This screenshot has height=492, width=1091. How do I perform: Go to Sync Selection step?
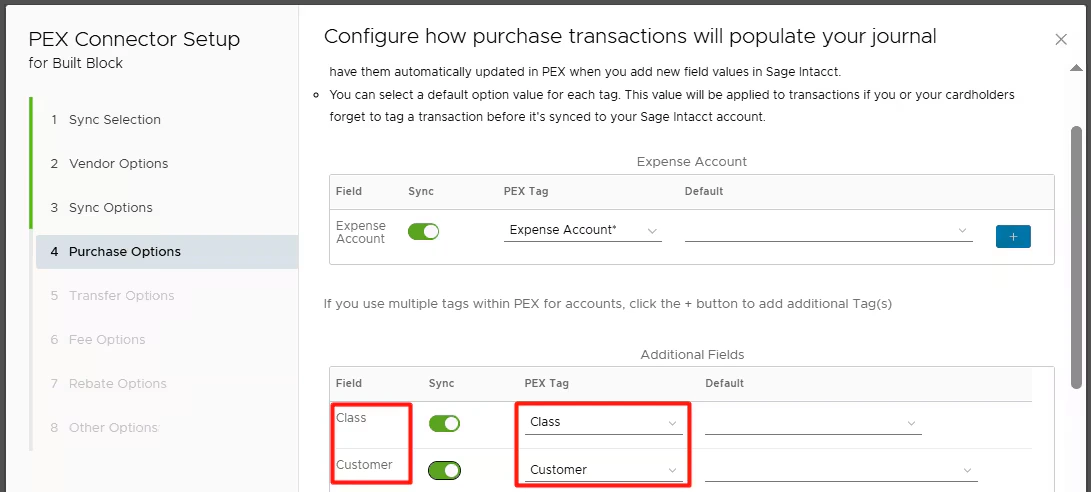click(114, 120)
